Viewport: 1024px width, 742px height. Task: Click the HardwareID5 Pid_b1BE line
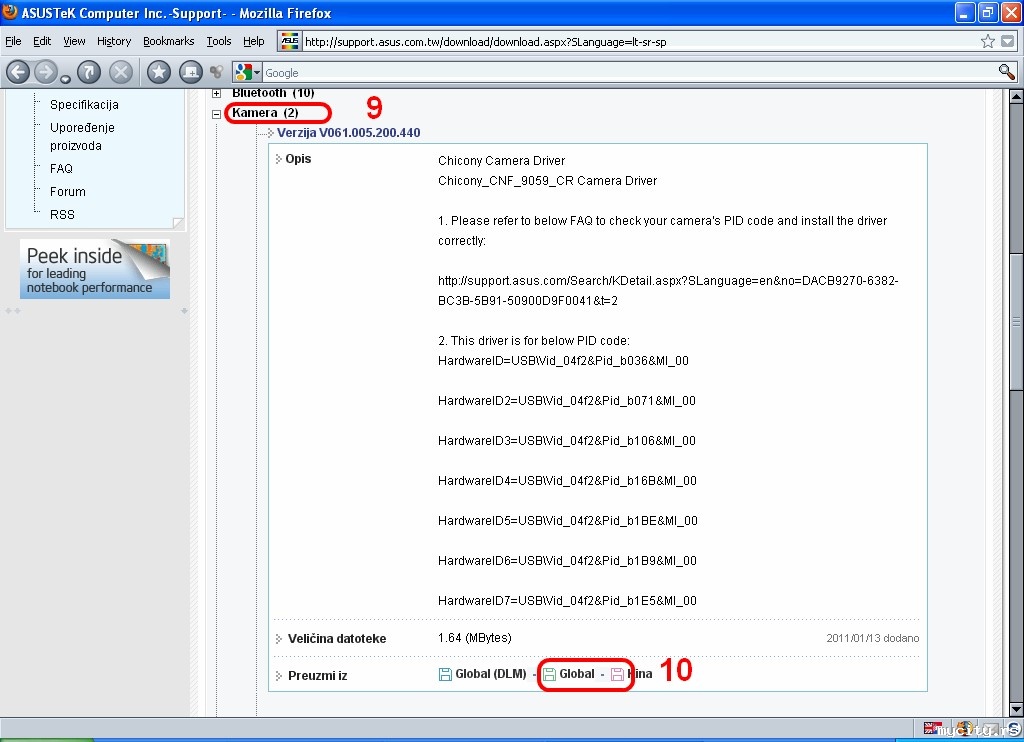[568, 521]
